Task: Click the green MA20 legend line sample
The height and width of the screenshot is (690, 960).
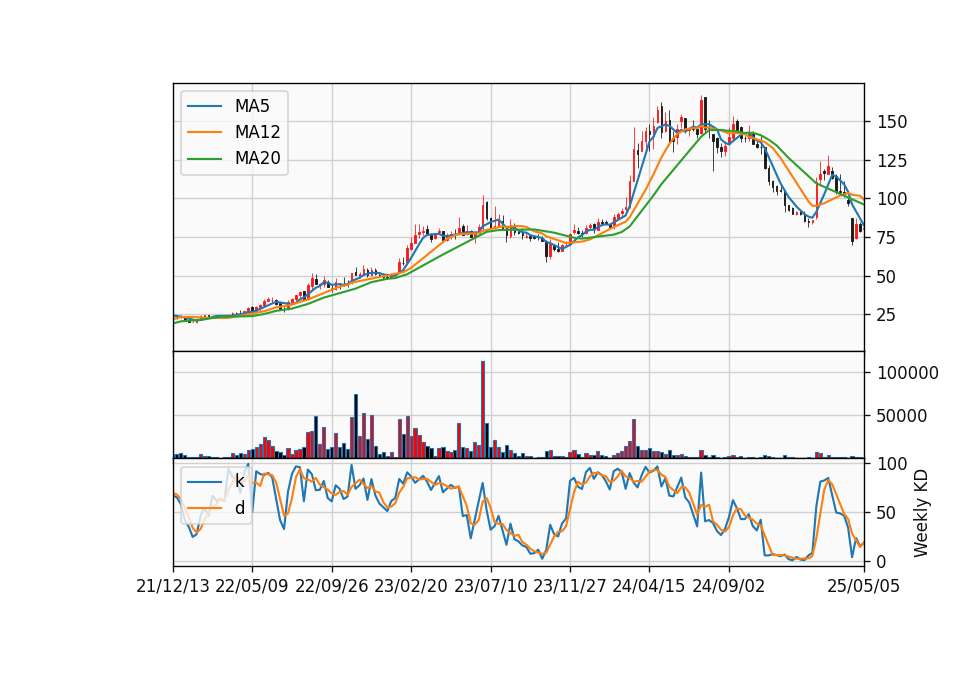Action: (x=204, y=159)
